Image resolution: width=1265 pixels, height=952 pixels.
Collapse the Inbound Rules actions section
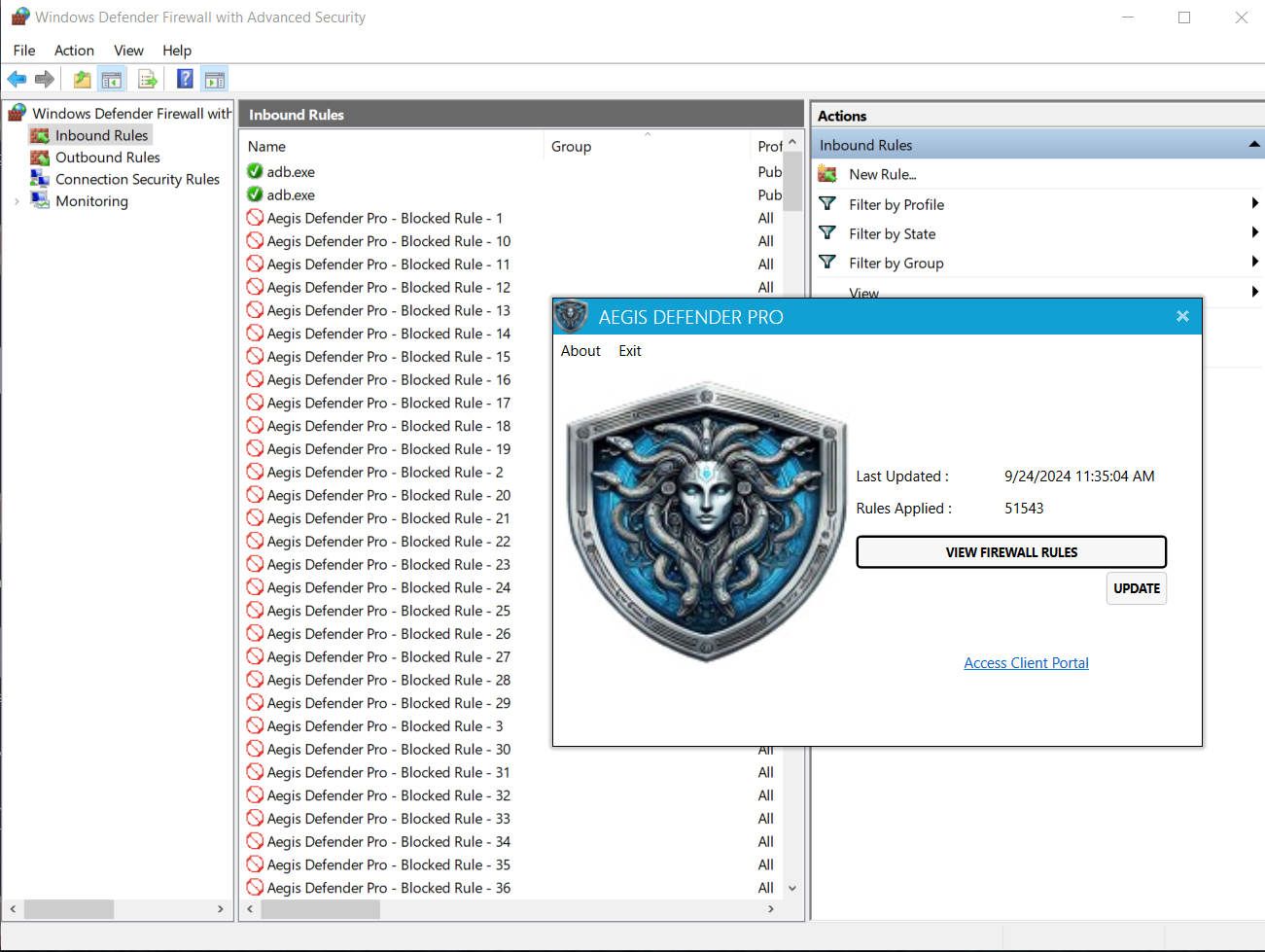pyautogui.click(x=1254, y=145)
